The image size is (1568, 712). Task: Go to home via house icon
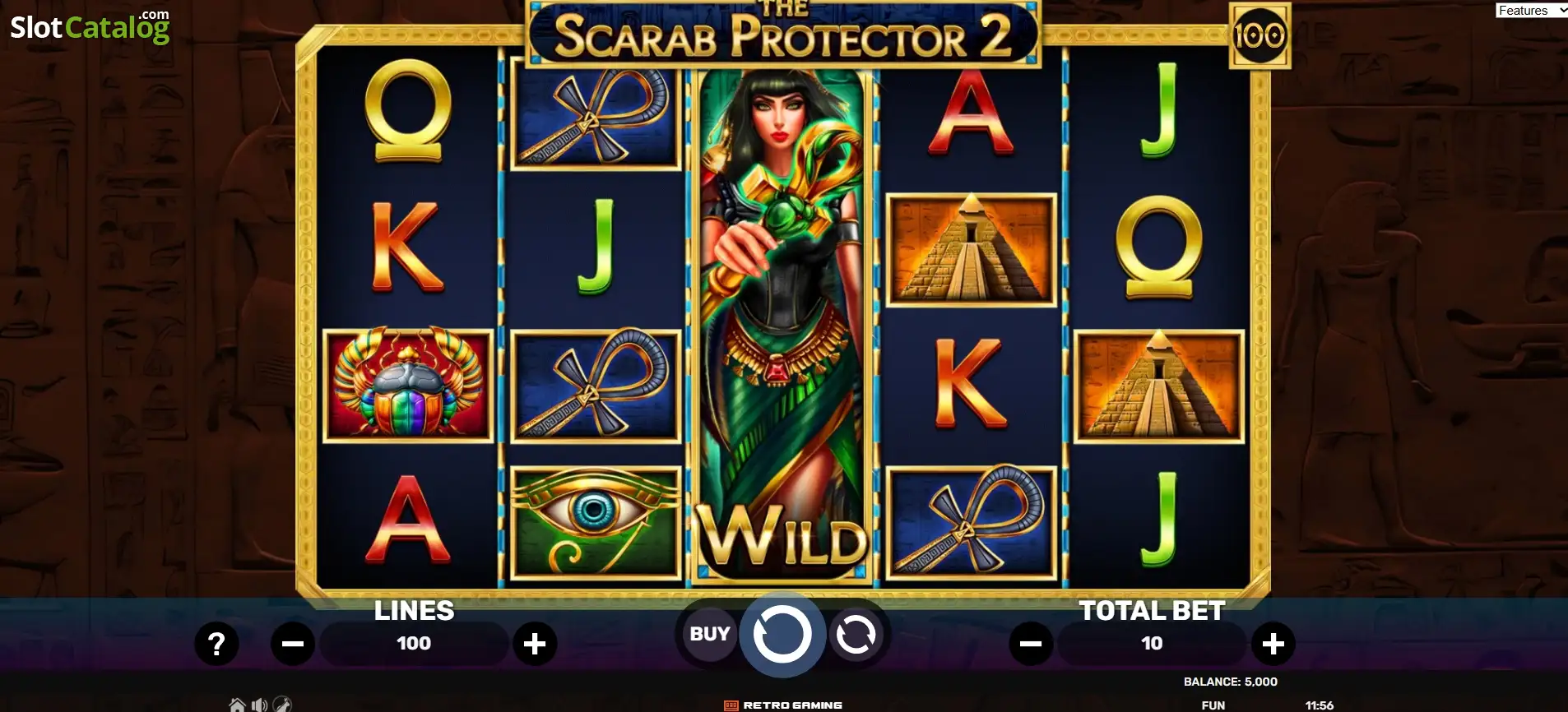(237, 705)
